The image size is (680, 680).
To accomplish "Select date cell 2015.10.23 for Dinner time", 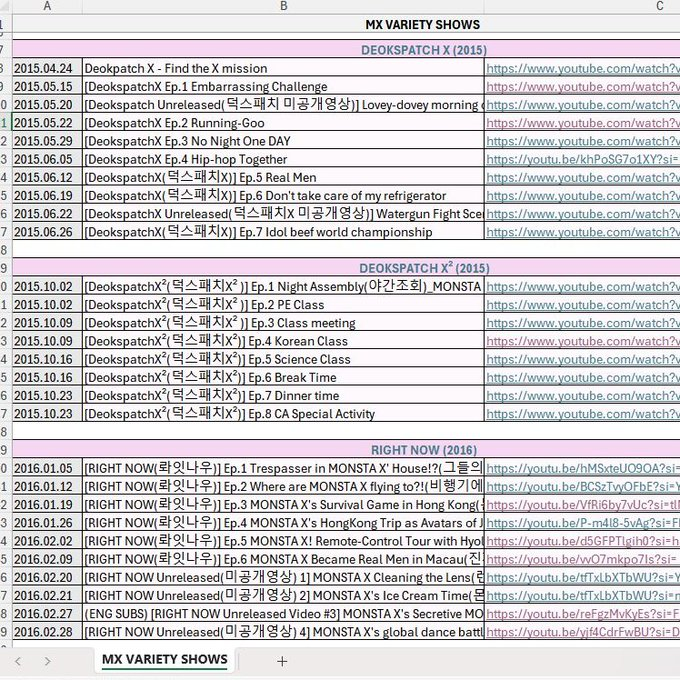I will click(47, 396).
